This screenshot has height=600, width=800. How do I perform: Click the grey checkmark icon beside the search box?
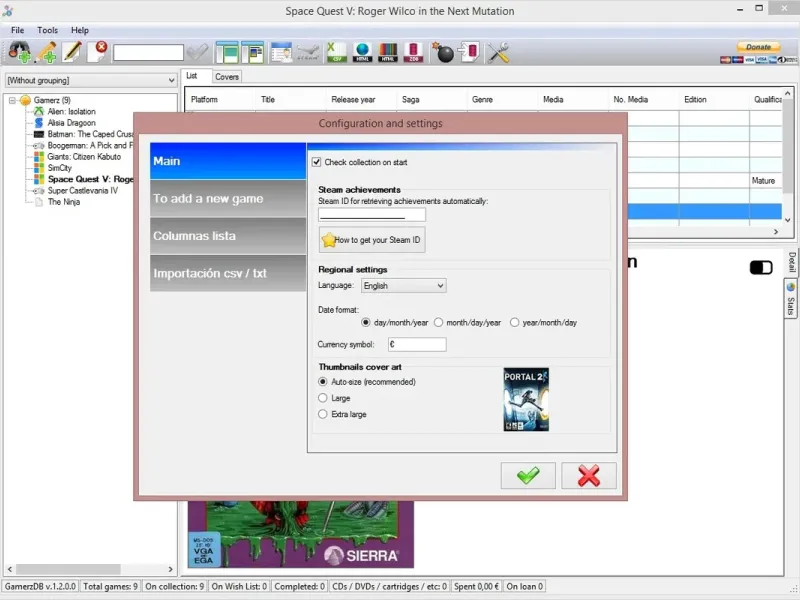(197, 52)
